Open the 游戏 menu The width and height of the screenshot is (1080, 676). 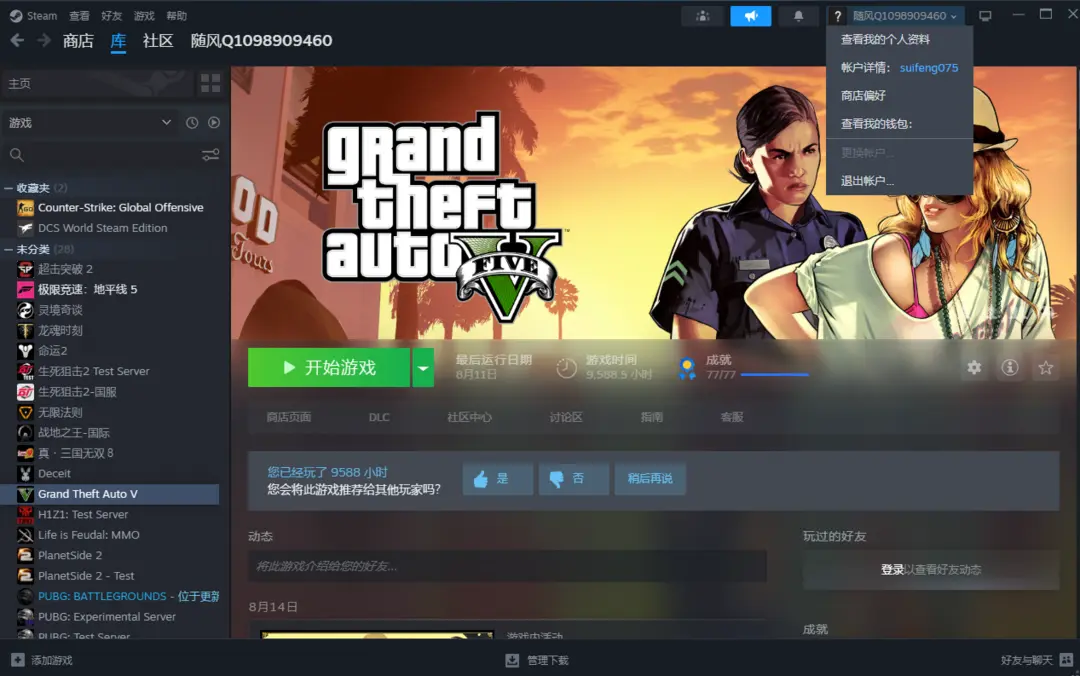click(x=144, y=16)
